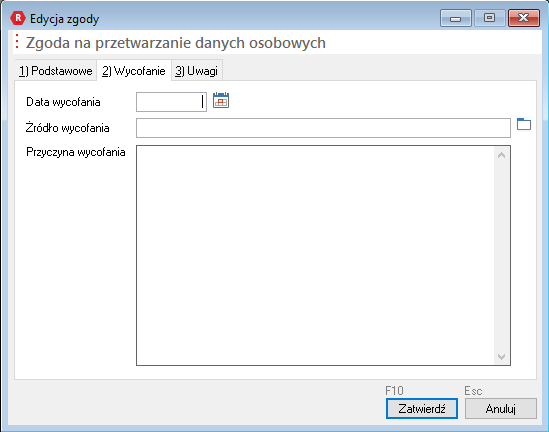
Task: Click into the Źródło wycofania field
Action: (x=323, y=128)
